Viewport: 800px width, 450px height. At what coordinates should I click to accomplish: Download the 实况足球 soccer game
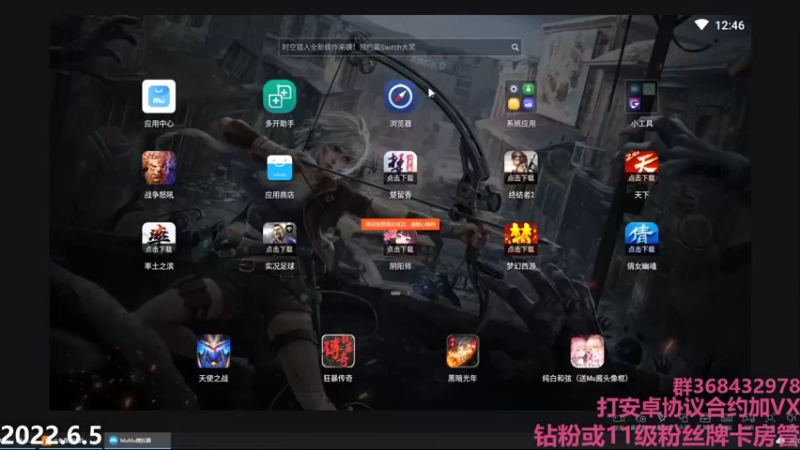click(280, 239)
